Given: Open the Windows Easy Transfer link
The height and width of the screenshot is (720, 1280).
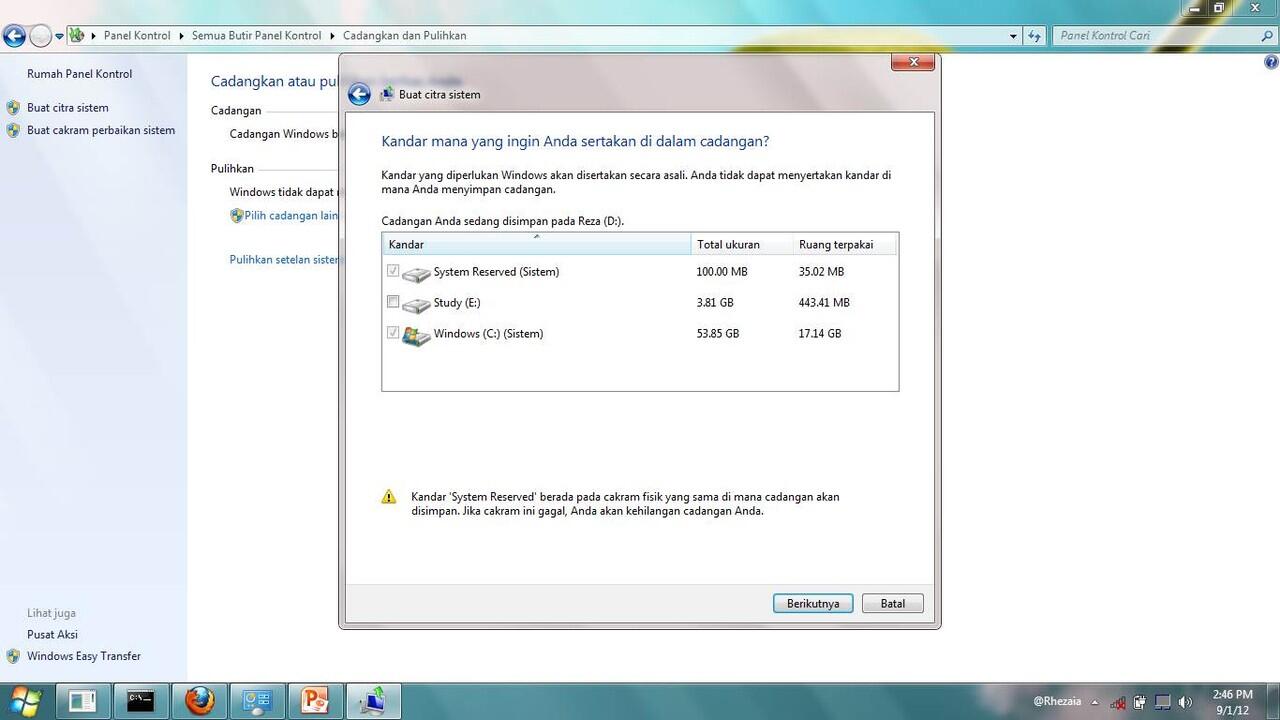Looking at the screenshot, I should coord(84,656).
